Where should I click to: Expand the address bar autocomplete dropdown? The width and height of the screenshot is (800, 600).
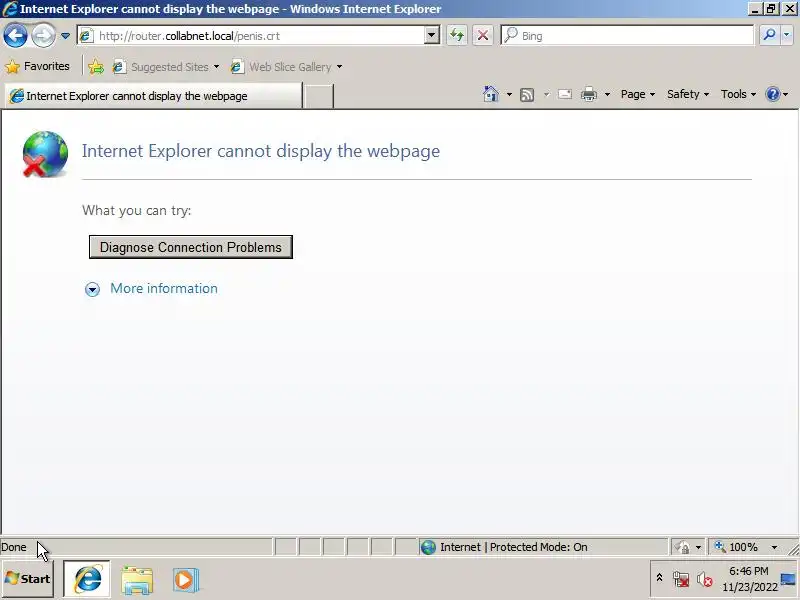pyautogui.click(x=432, y=36)
